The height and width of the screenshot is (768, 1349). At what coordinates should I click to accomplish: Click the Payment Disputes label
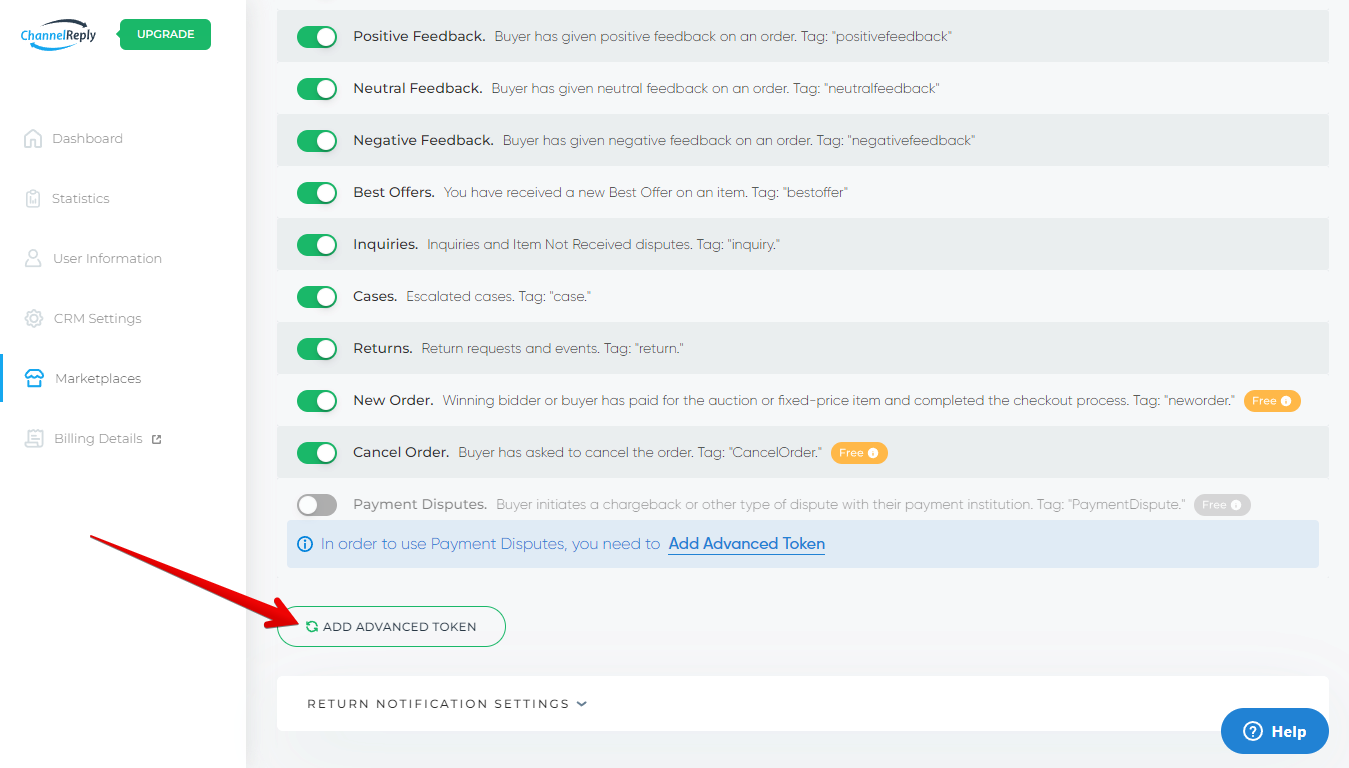tap(420, 504)
